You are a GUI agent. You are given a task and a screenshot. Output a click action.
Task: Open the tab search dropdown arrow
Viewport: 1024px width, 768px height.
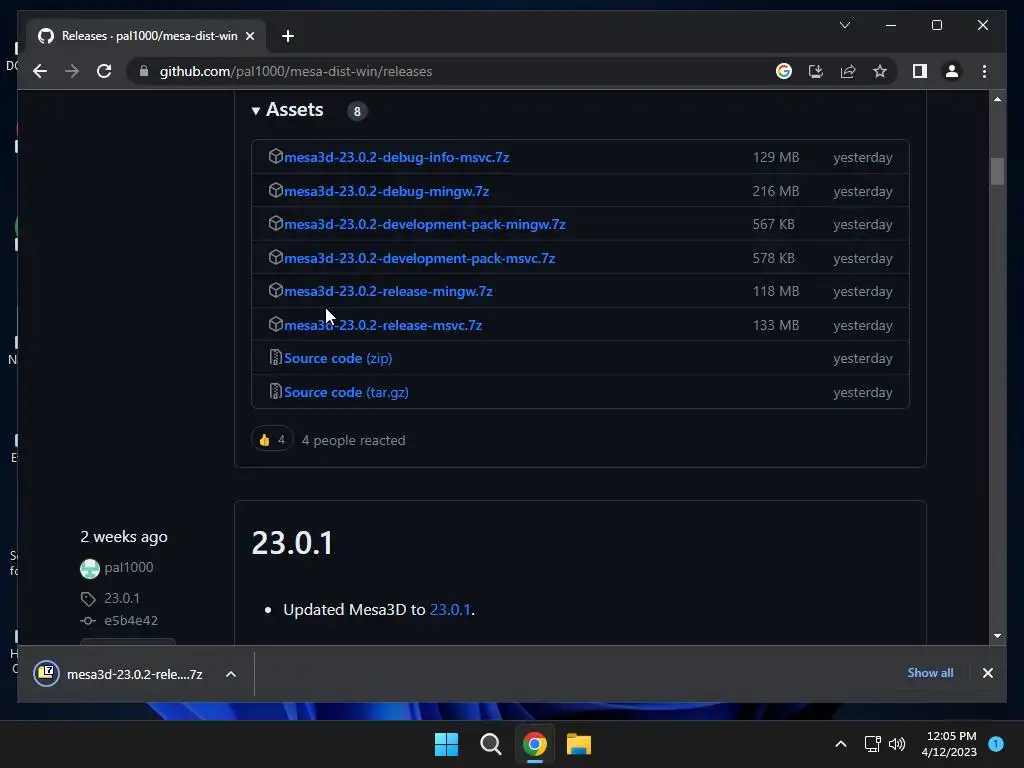844,25
